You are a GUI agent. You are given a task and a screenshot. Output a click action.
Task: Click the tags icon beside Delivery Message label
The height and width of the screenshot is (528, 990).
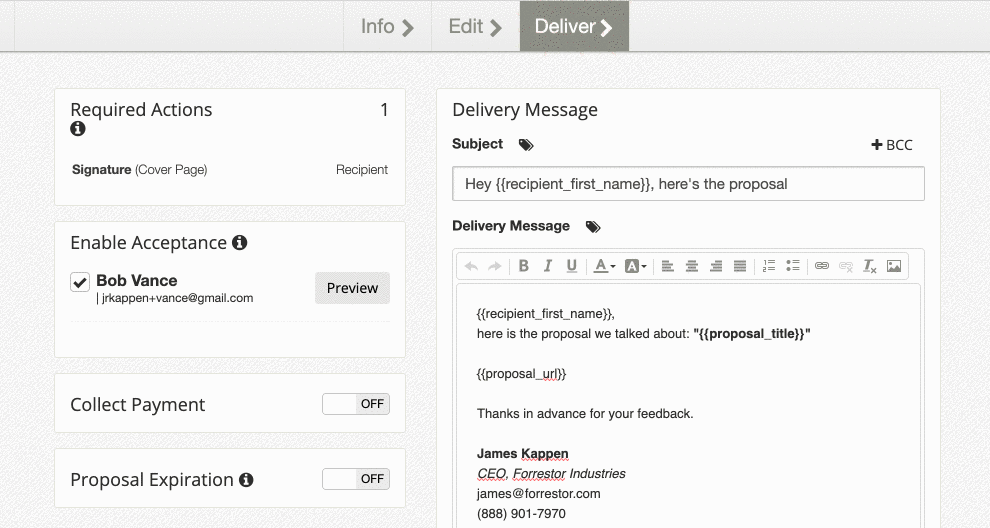593,227
